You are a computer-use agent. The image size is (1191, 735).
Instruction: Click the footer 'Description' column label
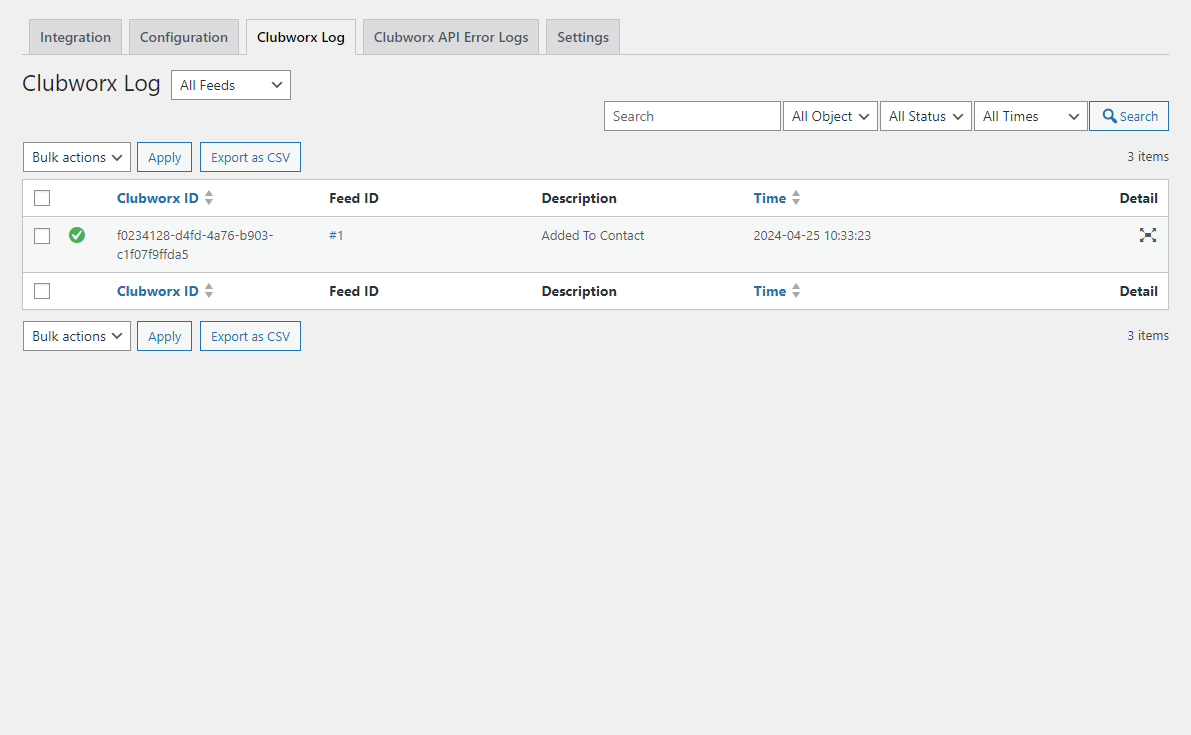pos(579,291)
